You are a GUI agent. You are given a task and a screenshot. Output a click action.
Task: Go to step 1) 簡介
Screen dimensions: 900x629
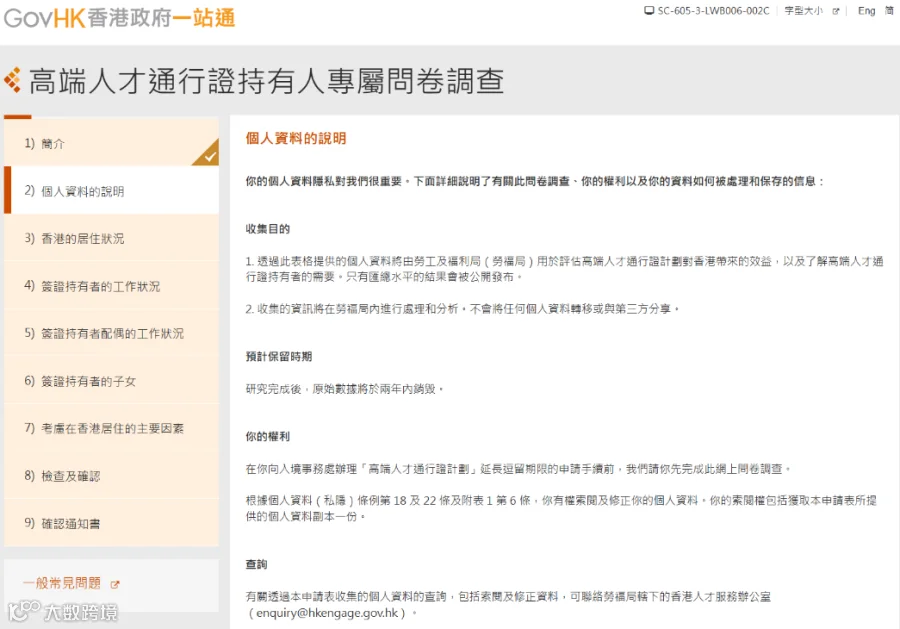click(111, 143)
